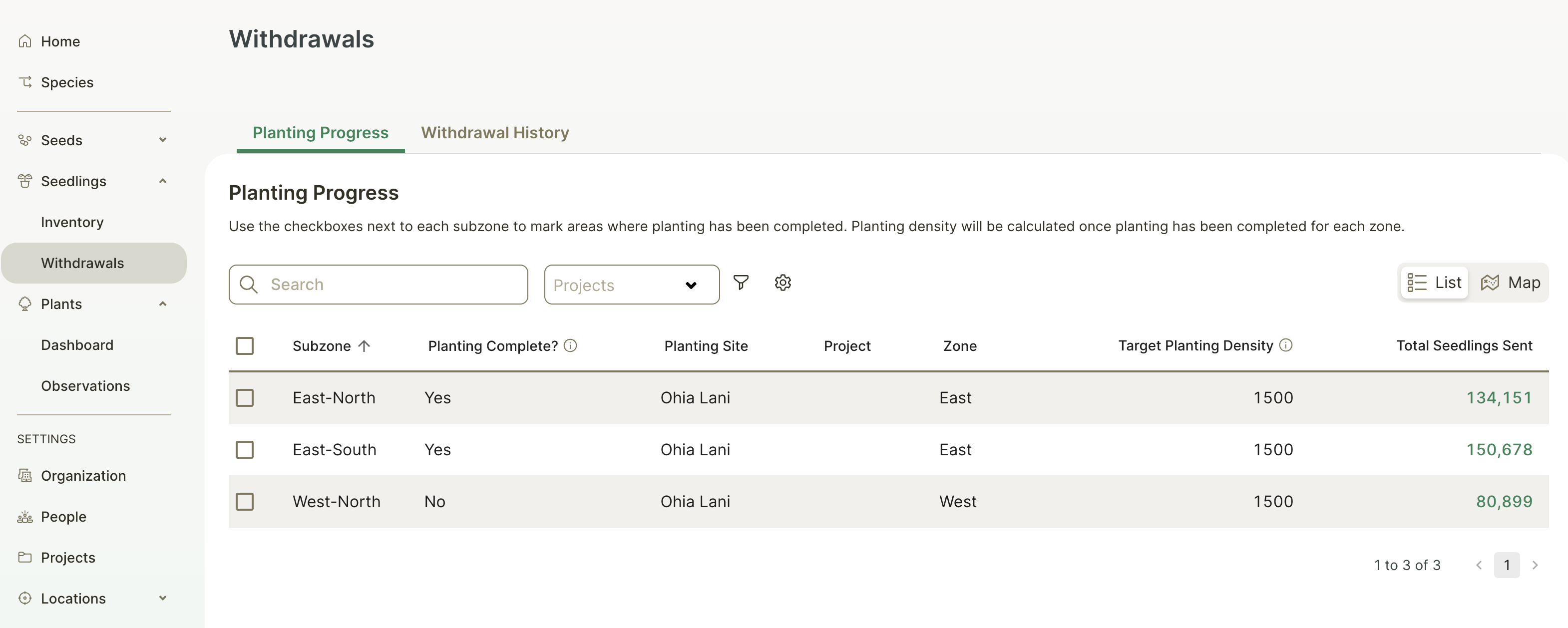Image resolution: width=1568 pixels, height=628 pixels.
Task: Open East-South seedlings sent link 150,678
Action: 1499,450
